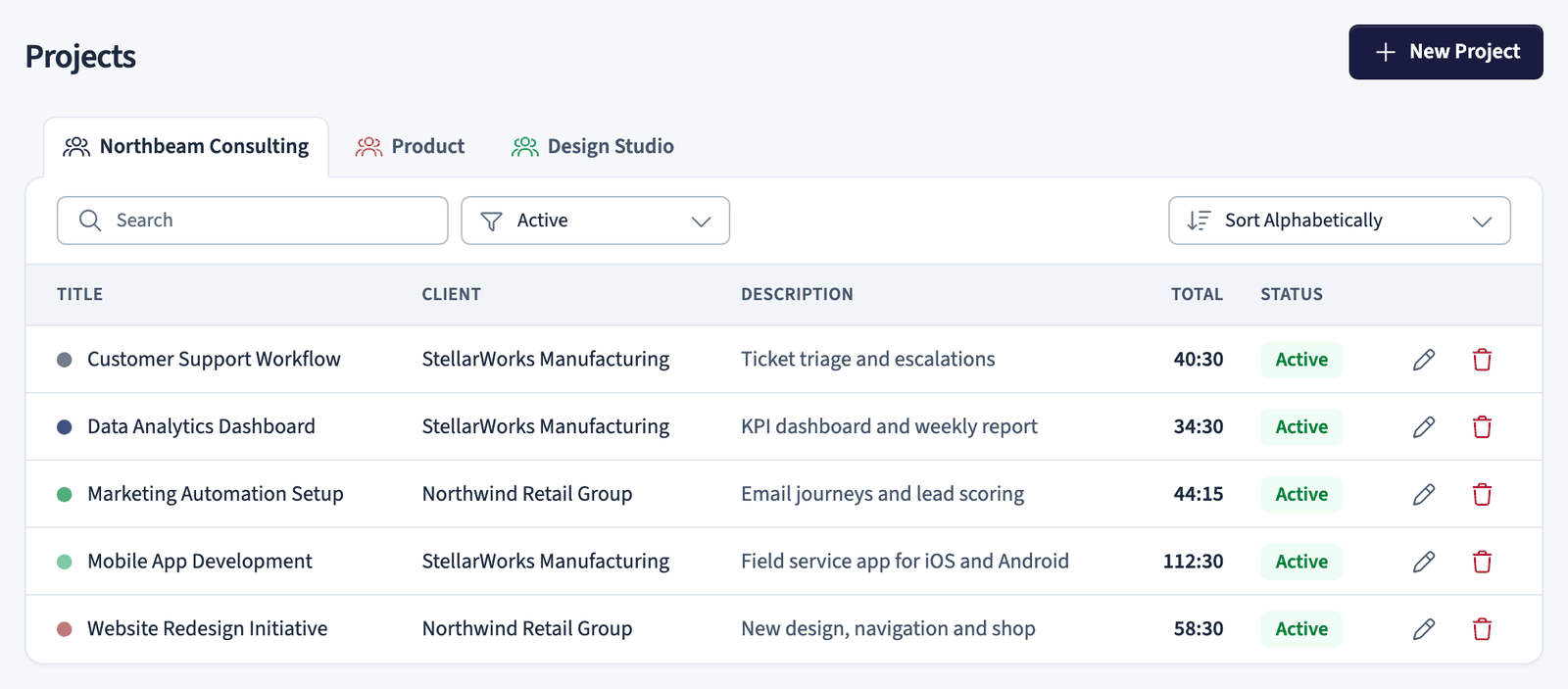The image size is (1568, 689).
Task: Click the Marketing Automation Setup green dot
Action: [65, 494]
